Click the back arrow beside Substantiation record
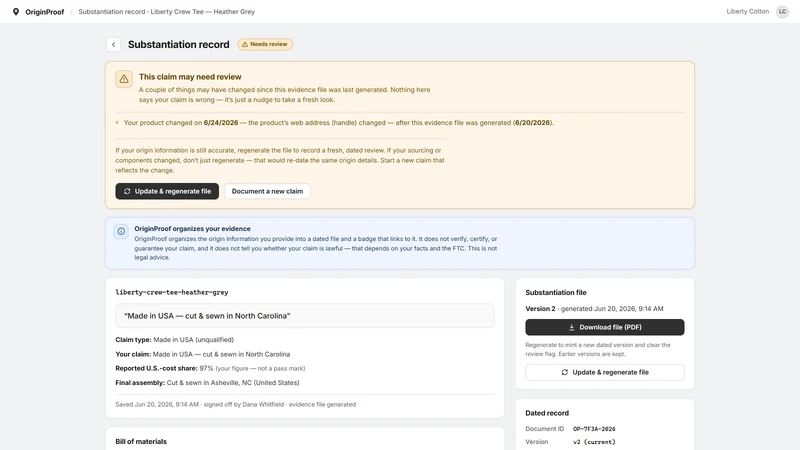This screenshot has height=450, width=800. (x=113, y=44)
